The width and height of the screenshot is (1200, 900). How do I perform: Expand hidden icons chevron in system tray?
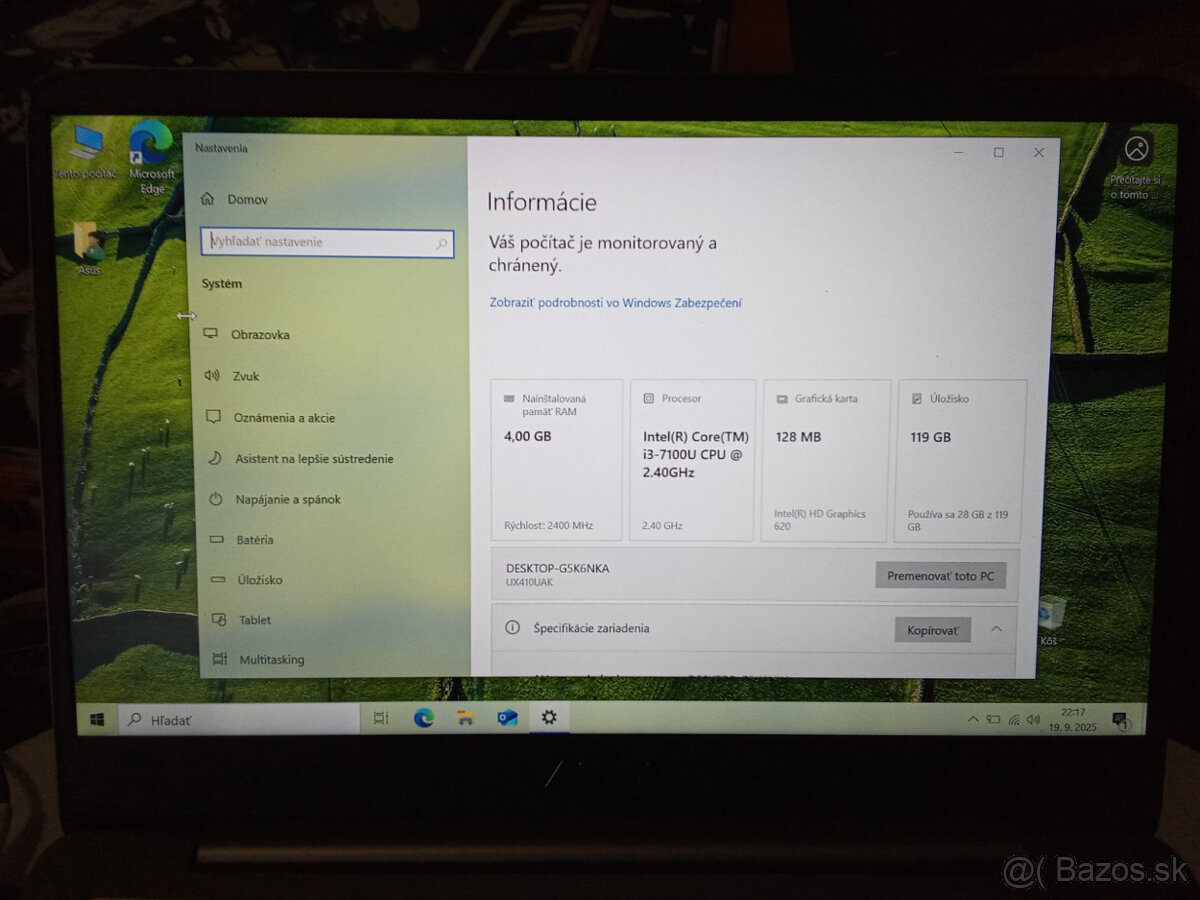(973, 717)
